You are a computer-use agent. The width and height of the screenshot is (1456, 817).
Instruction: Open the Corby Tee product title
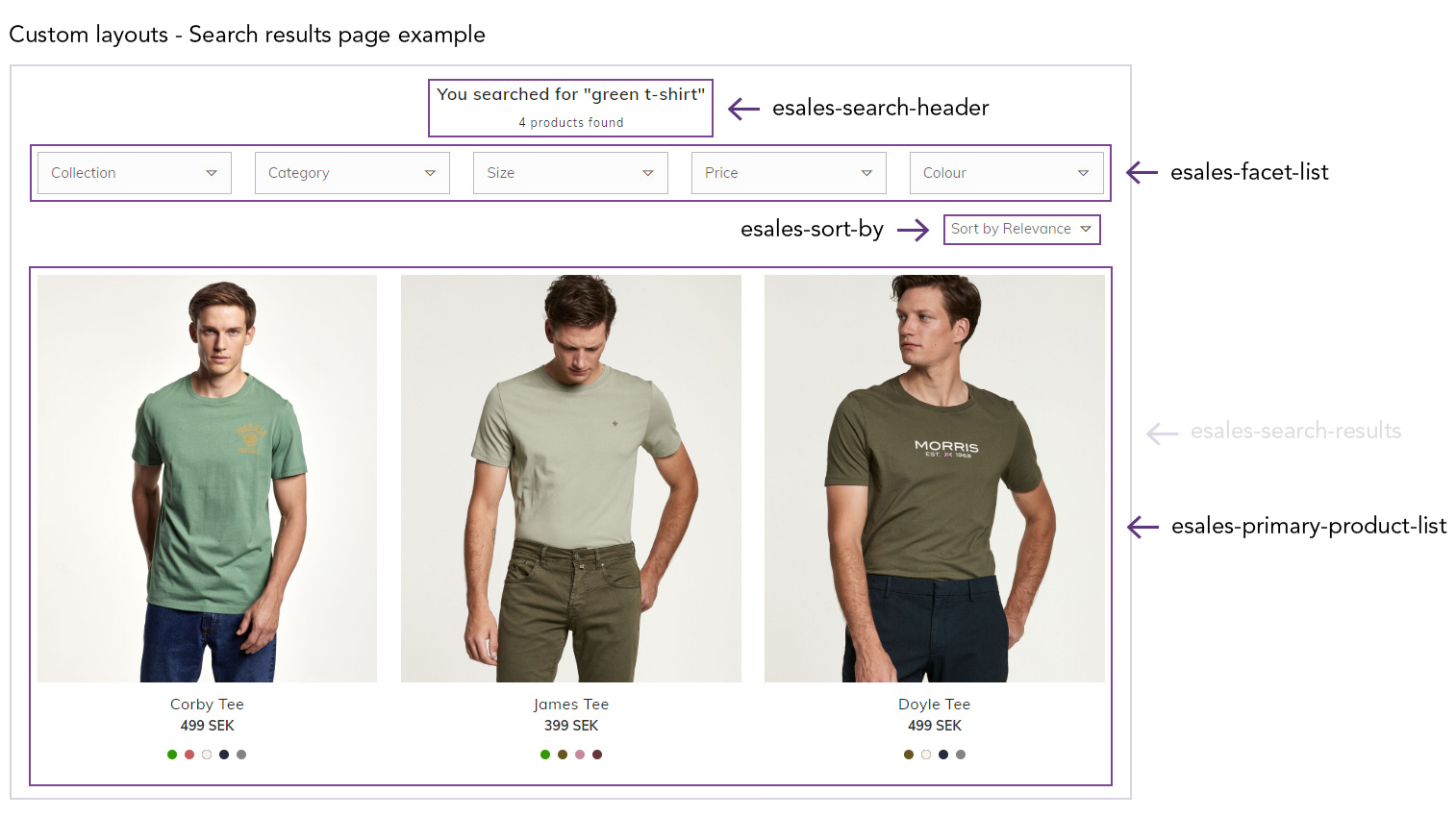click(207, 705)
